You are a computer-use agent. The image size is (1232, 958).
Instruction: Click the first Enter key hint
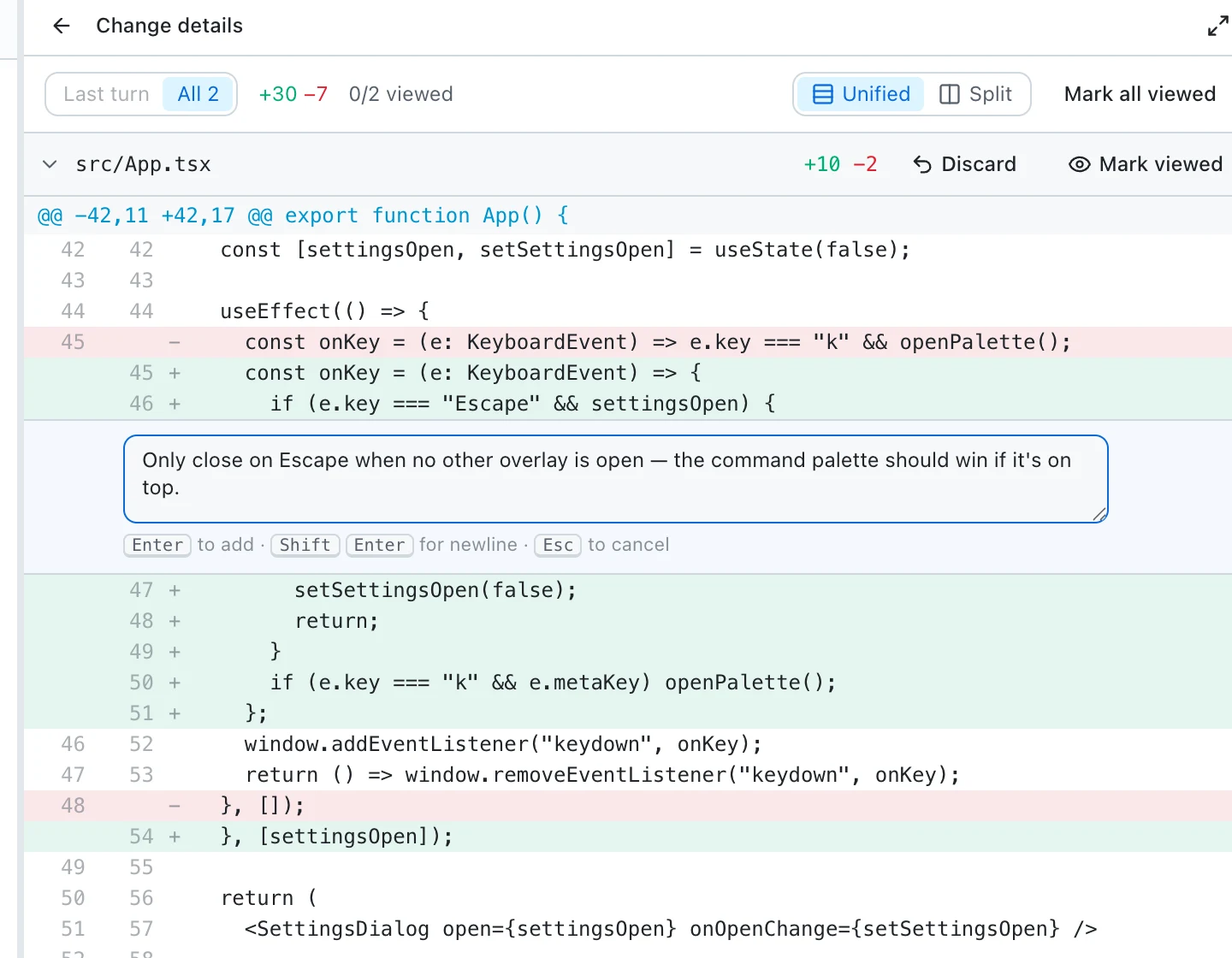pyautogui.click(x=157, y=545)
